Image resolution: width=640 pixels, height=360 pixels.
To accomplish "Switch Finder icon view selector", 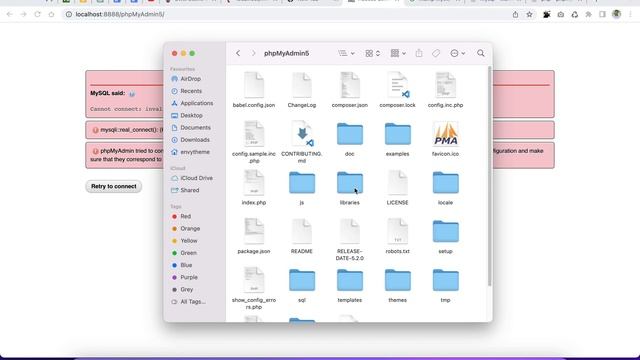I will tap(372, 53).
